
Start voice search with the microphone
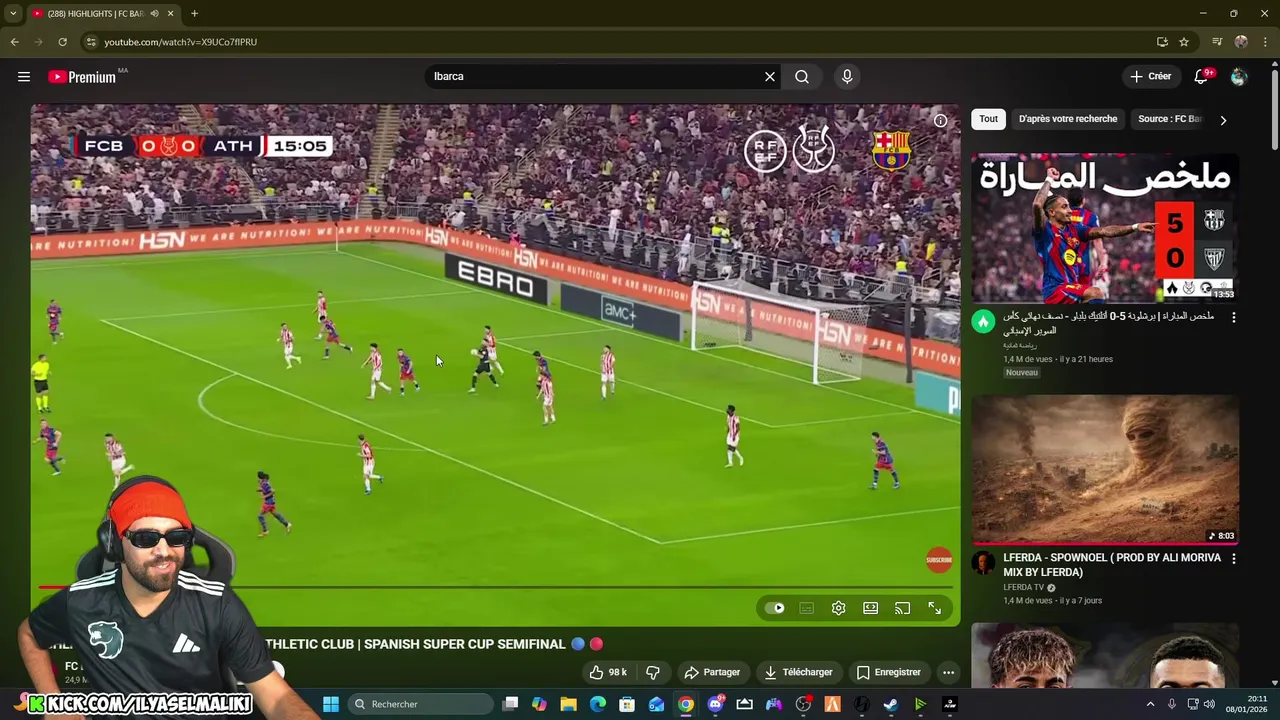pyautogui.click(x=847, y=77)
